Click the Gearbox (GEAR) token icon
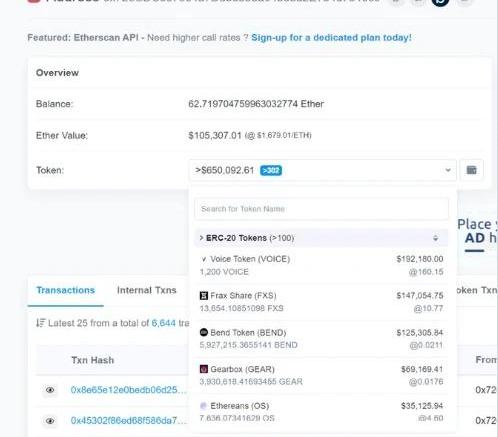498x437 pixels. [x=203, y=369]
